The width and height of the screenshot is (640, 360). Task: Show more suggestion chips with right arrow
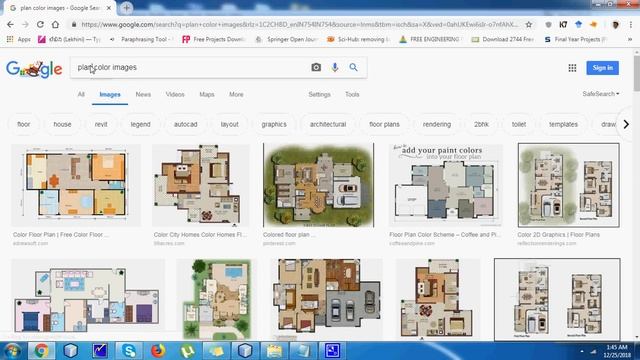click(x=626, y=124)
